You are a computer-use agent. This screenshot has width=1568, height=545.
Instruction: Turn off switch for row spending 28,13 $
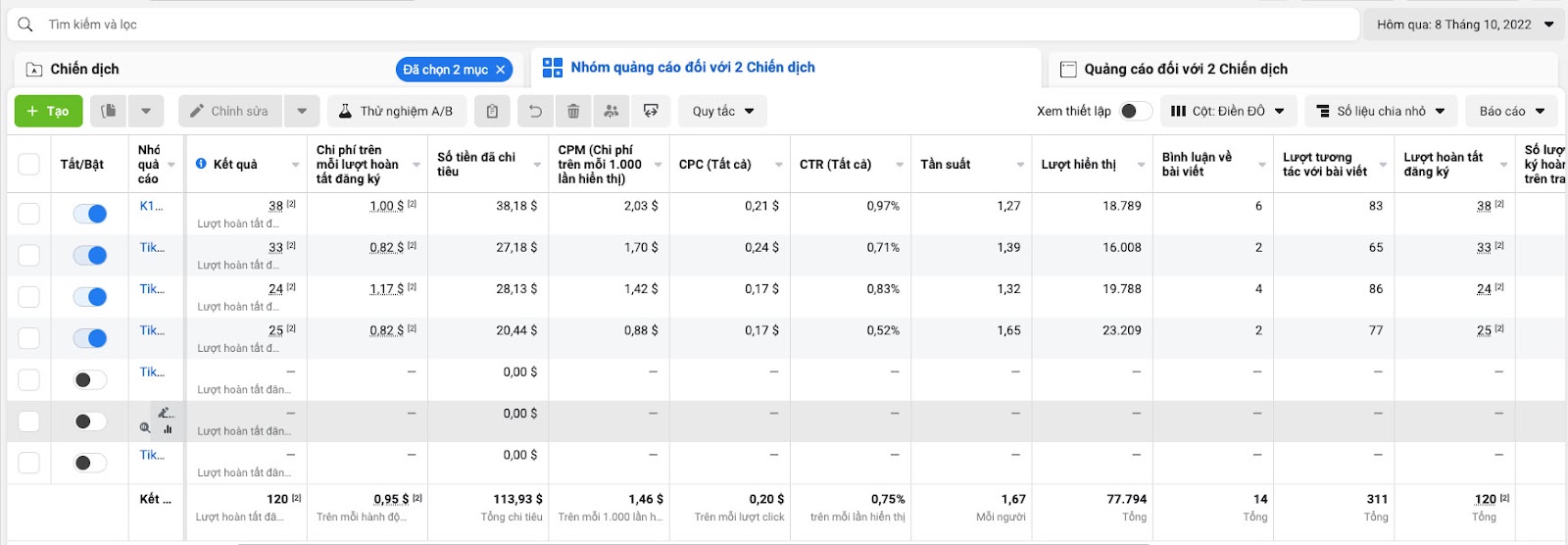[x=90, y=296]
